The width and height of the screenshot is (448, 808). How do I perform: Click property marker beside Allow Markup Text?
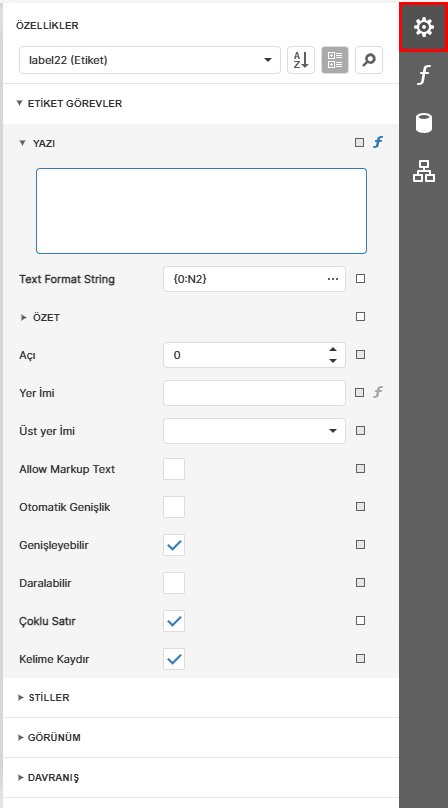click(x=360, y=468)
